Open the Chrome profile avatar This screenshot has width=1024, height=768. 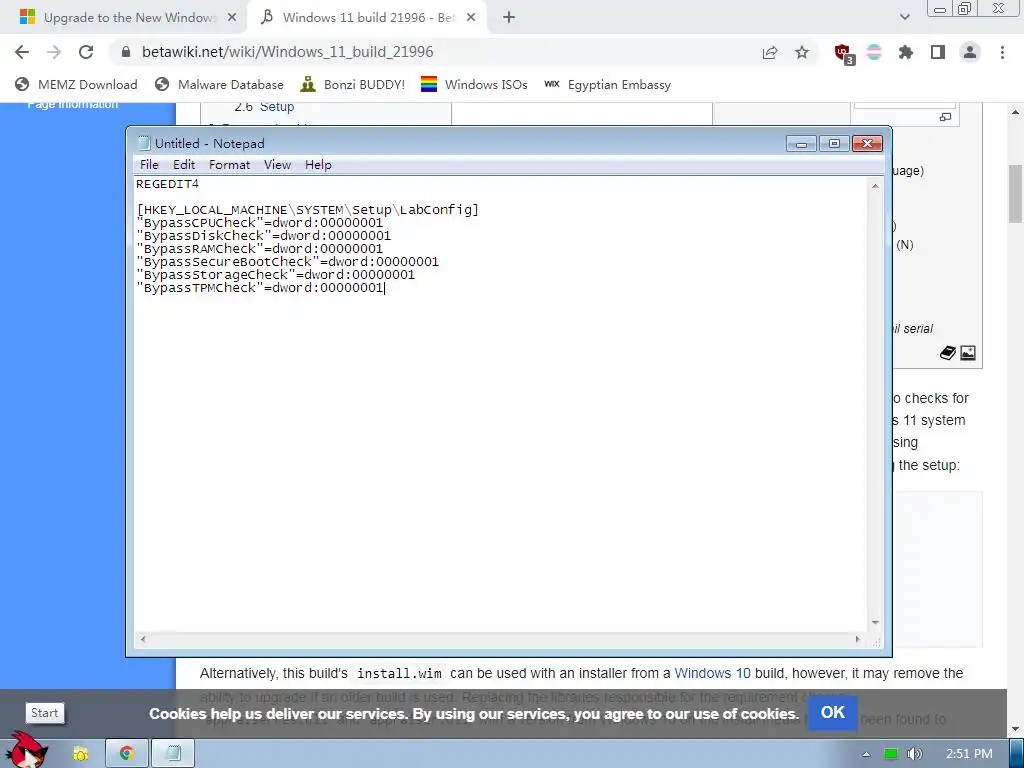tap(970, 52)
